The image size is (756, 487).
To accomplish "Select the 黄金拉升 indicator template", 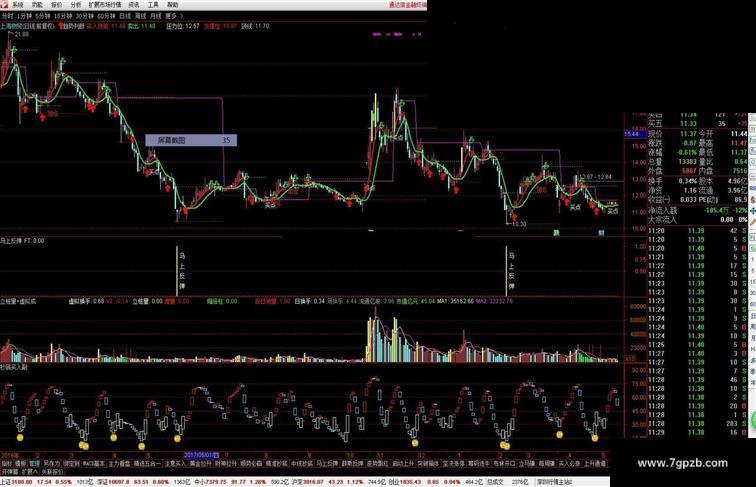I will [x=201, y=463].
